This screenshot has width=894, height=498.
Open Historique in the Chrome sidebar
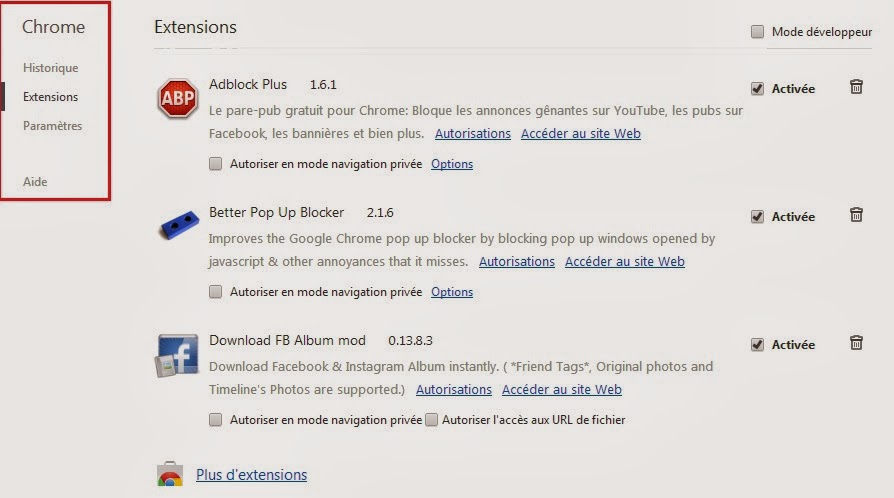click(x=50, y=68)
